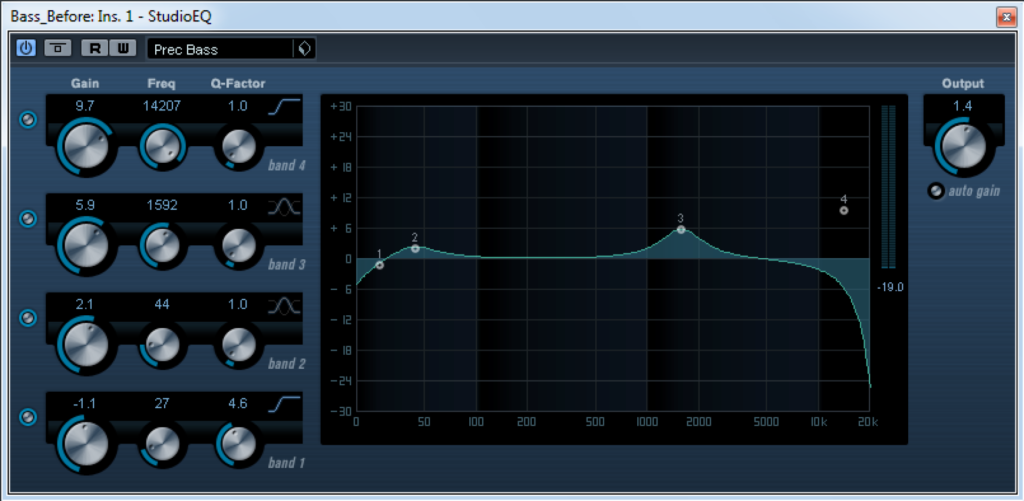Close the StudioEQ plugin window

tap(1005, 16)
